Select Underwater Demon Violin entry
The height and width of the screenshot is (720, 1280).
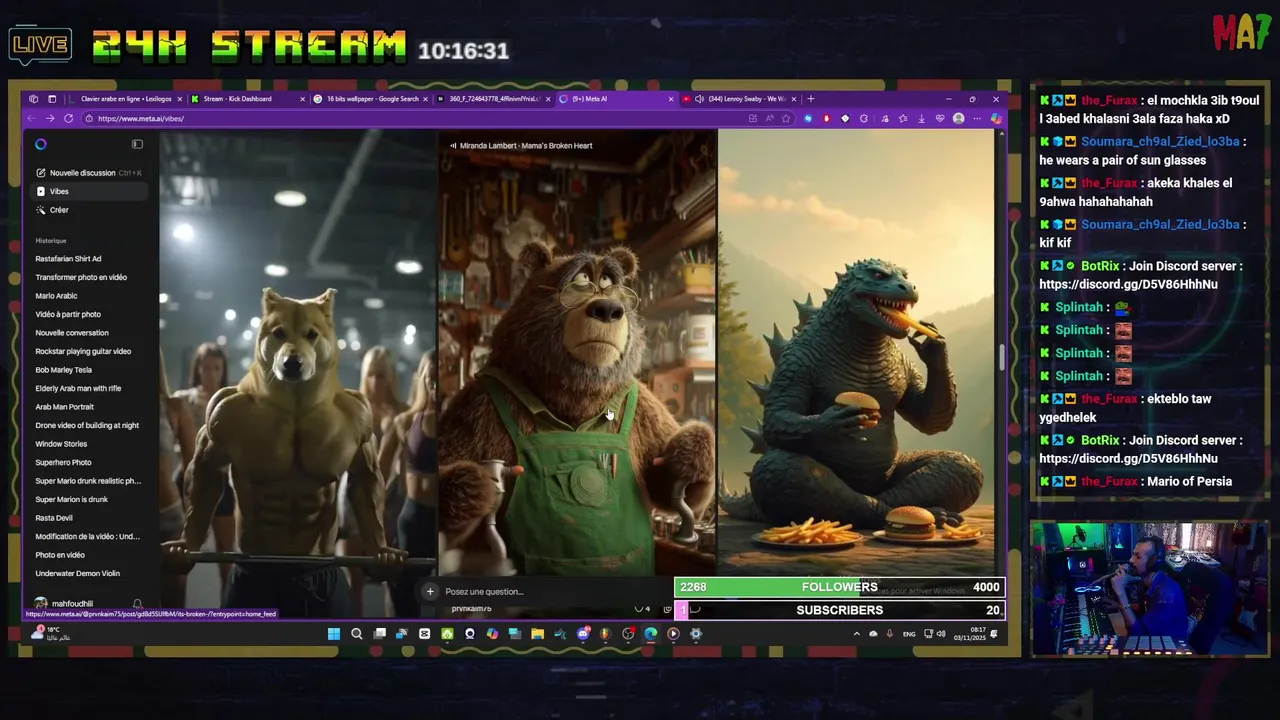coord(77,573)
